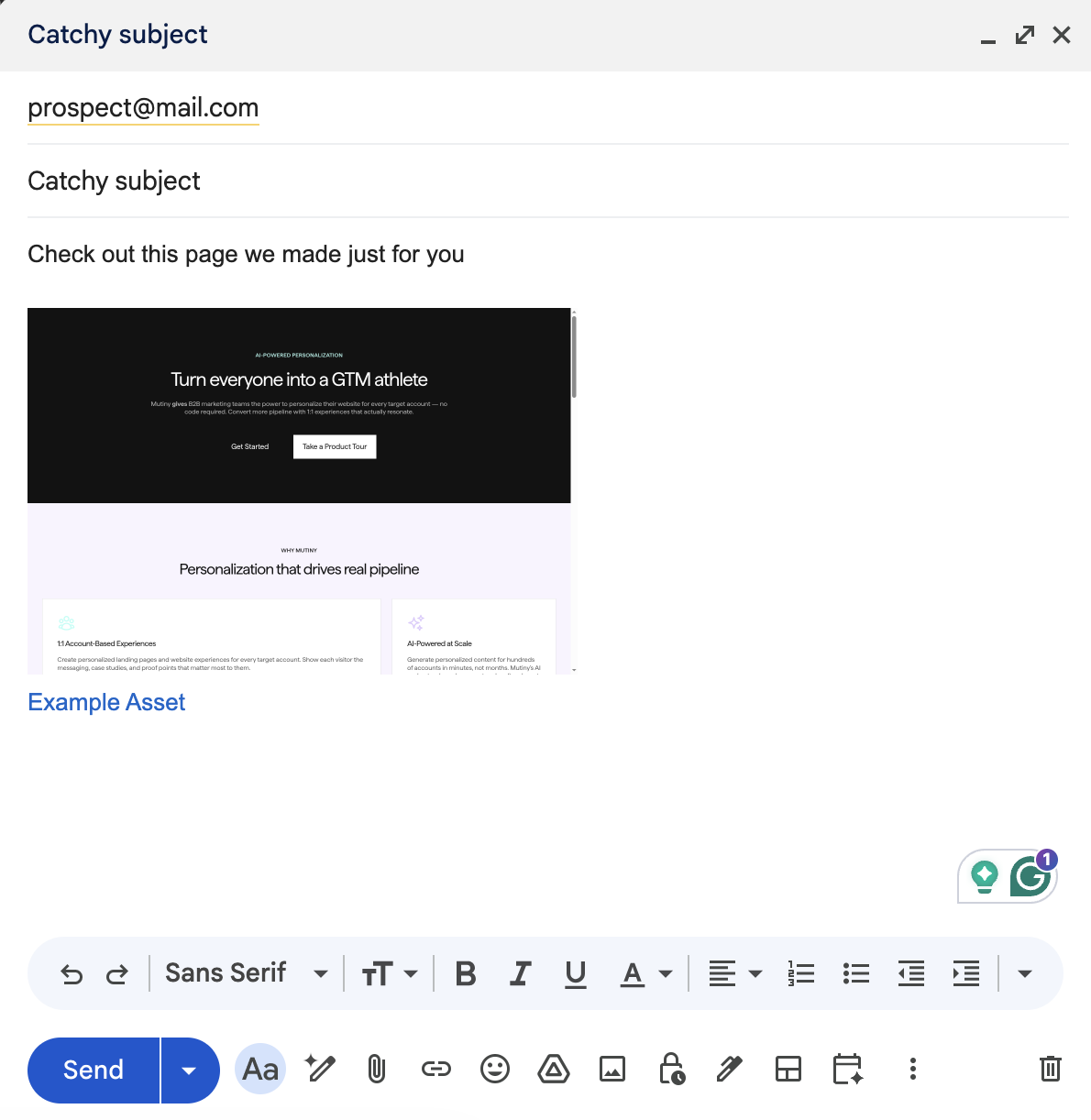Toggle bold formatting
The image size is (1091, 1120).
(x=466, y=973)
